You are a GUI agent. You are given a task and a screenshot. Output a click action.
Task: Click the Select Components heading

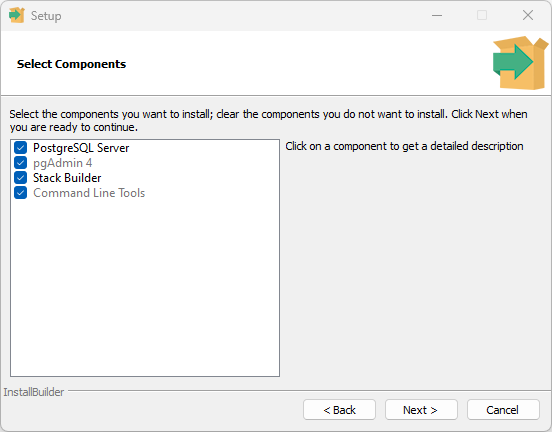tap(71, 64)
